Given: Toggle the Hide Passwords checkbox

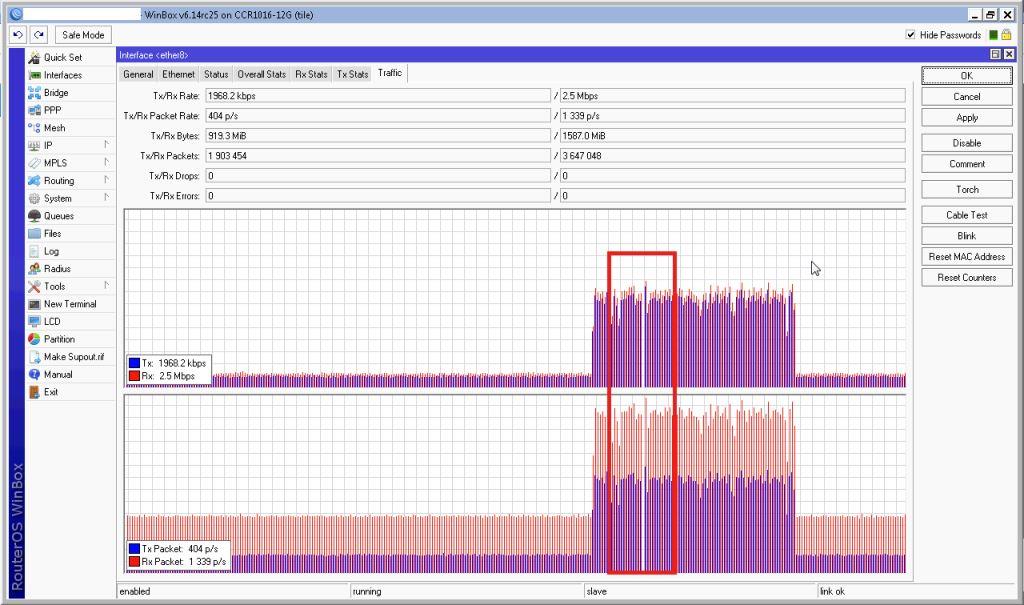Looking at the screenshot, I should [x=910, y=35].
